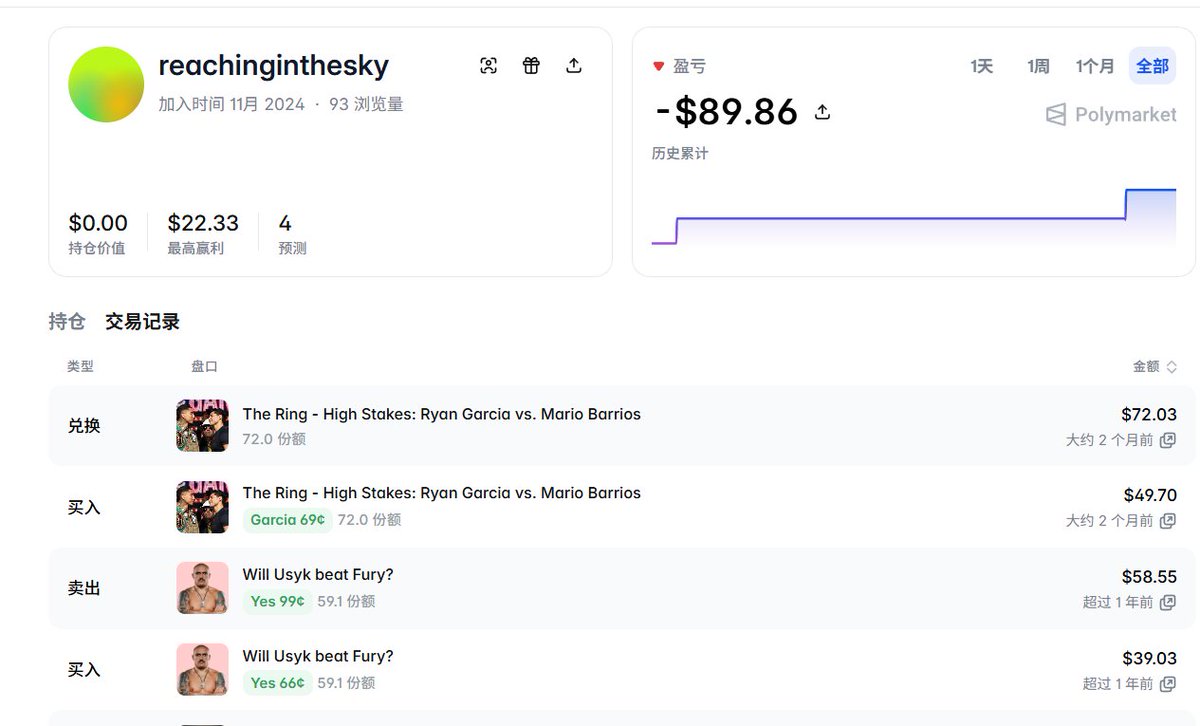Select the 1个月 time range
The image size is (1200, 726).
click(x=1094, y=66)
